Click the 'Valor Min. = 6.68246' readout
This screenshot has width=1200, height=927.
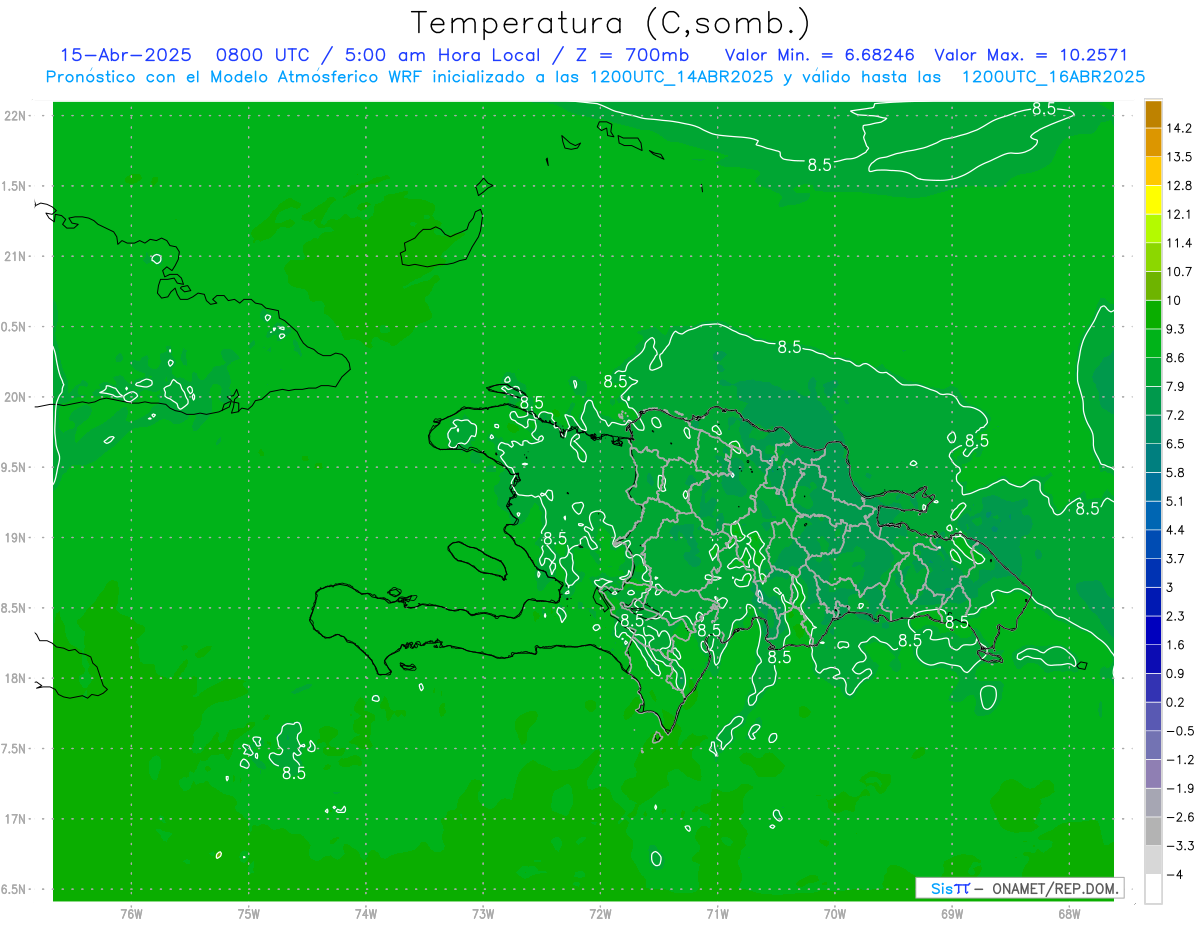click(x=820, y=55)
